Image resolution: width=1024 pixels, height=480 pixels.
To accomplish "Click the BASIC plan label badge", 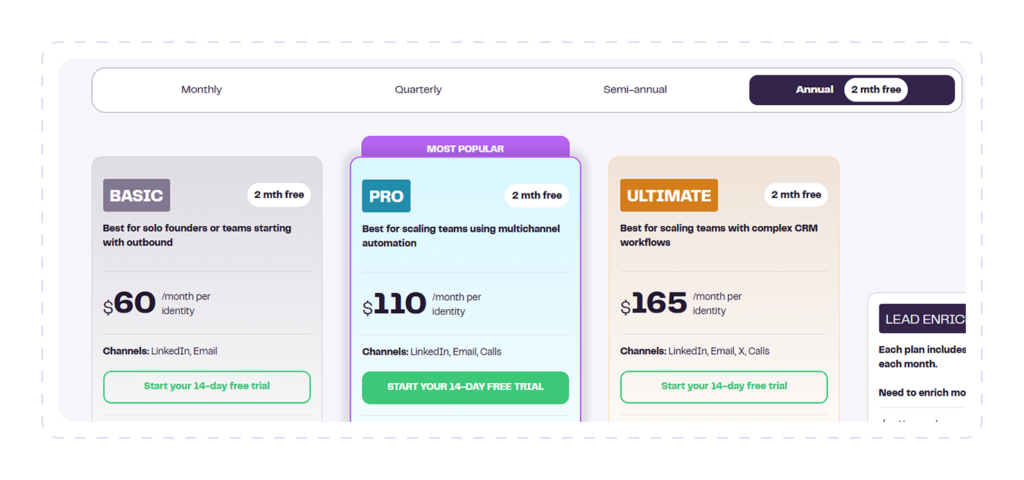I will [136, 195].
